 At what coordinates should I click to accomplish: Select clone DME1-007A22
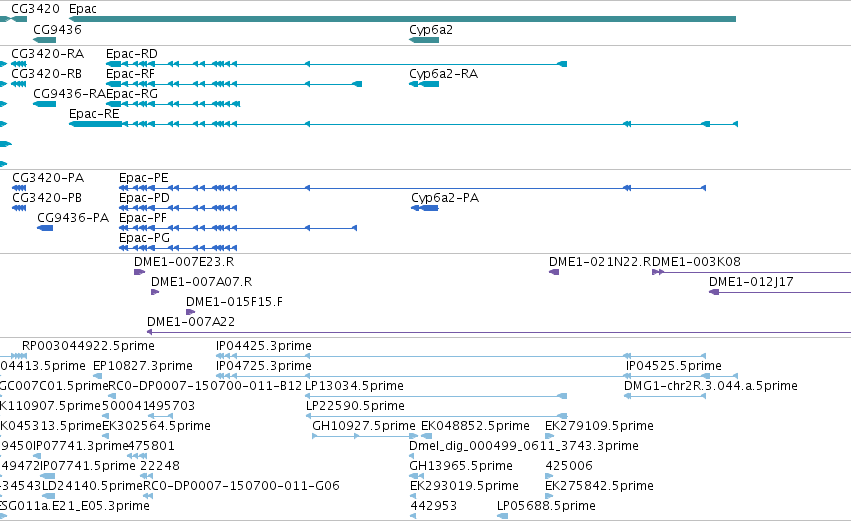click(x=499, y=332)
